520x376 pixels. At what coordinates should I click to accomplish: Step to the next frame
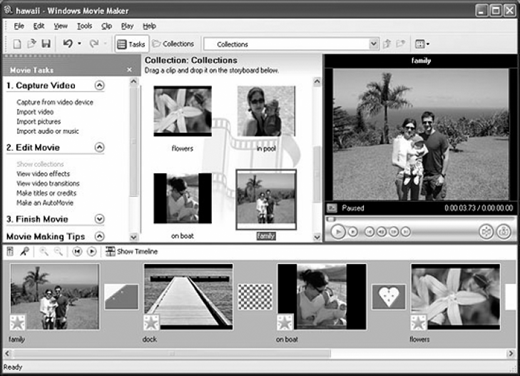(x=394, y=231)
